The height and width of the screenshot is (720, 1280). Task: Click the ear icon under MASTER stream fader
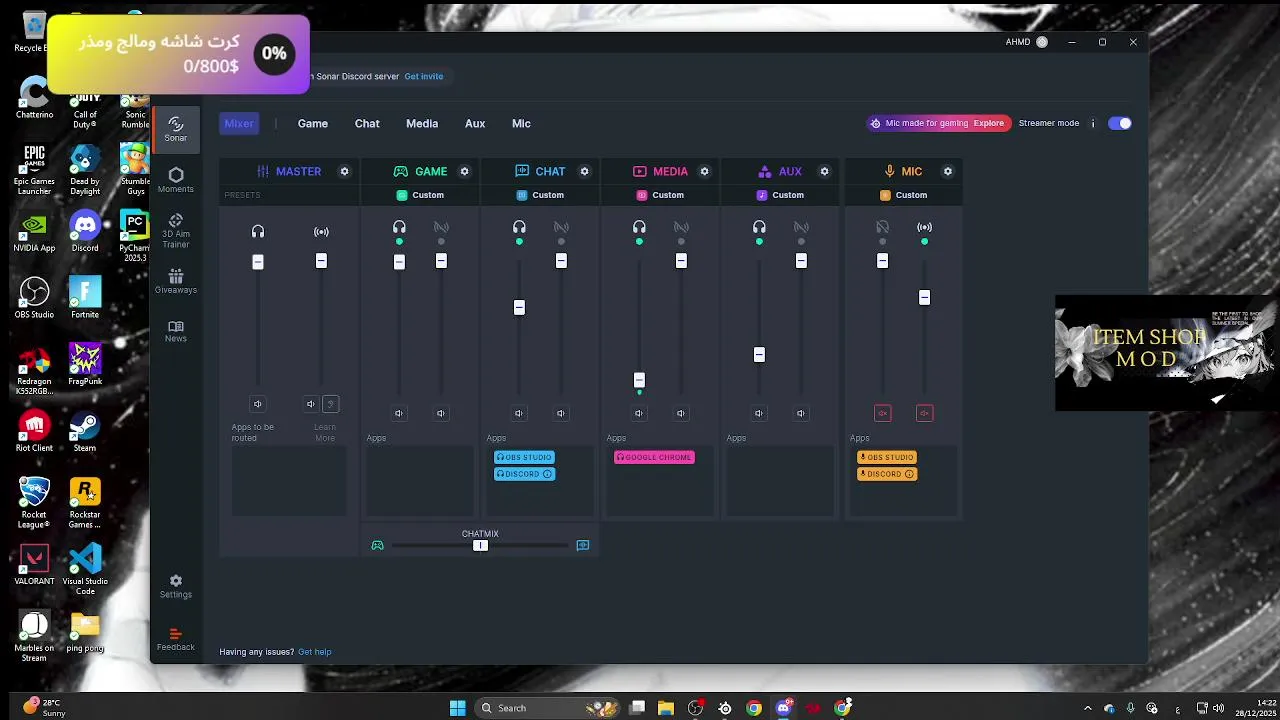point(331,404)
